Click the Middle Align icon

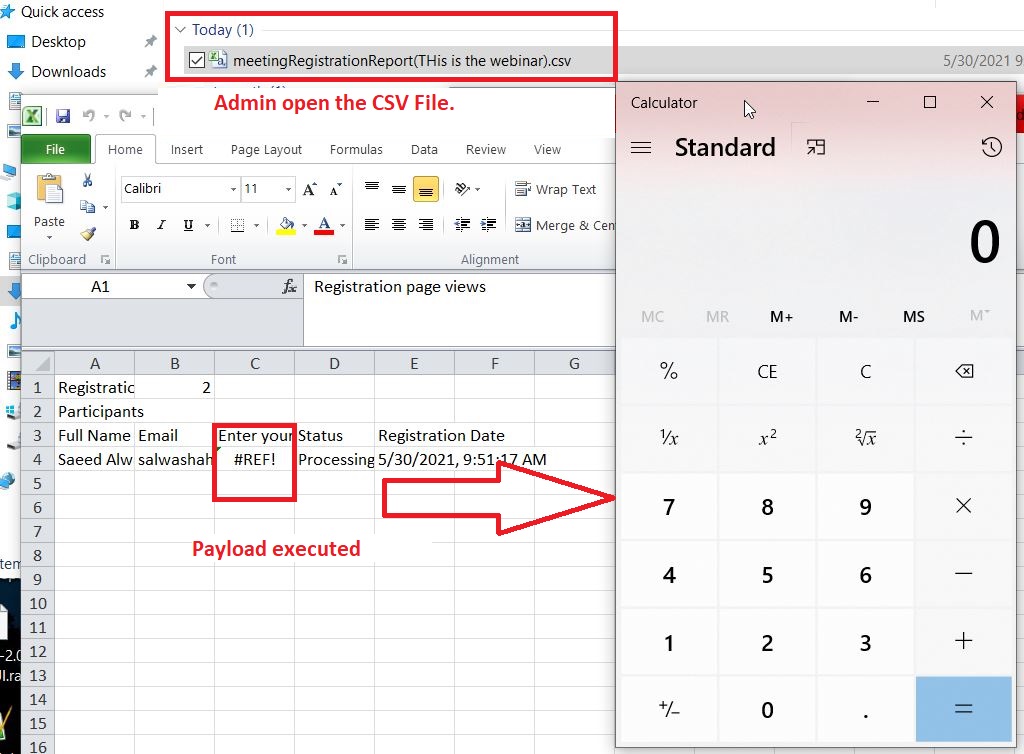coord(398,189)
